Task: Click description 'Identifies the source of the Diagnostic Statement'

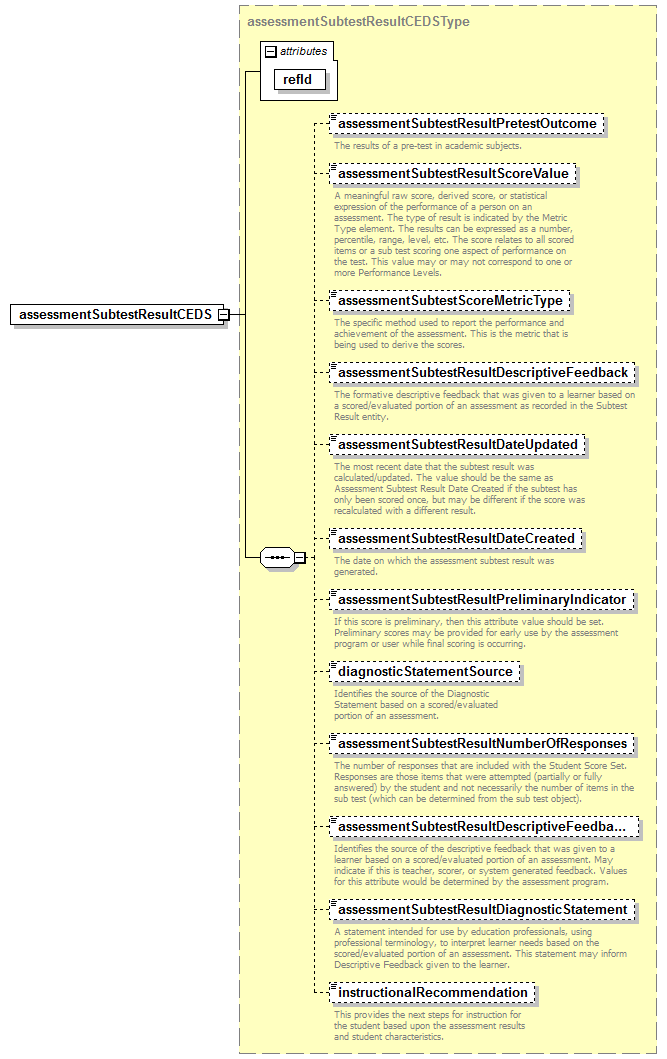Action: [416, 705]
